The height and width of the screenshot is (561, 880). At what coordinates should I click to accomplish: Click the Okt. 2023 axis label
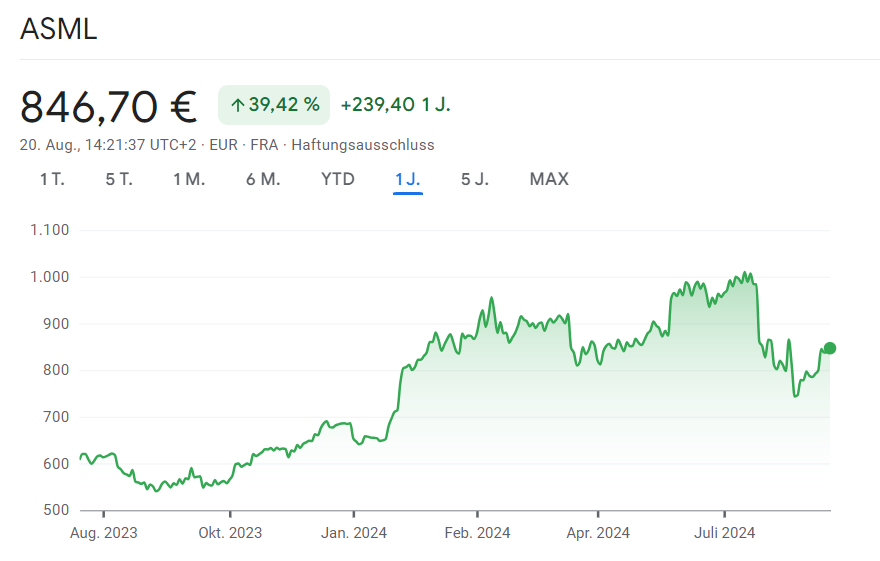(x=230, y=533)
